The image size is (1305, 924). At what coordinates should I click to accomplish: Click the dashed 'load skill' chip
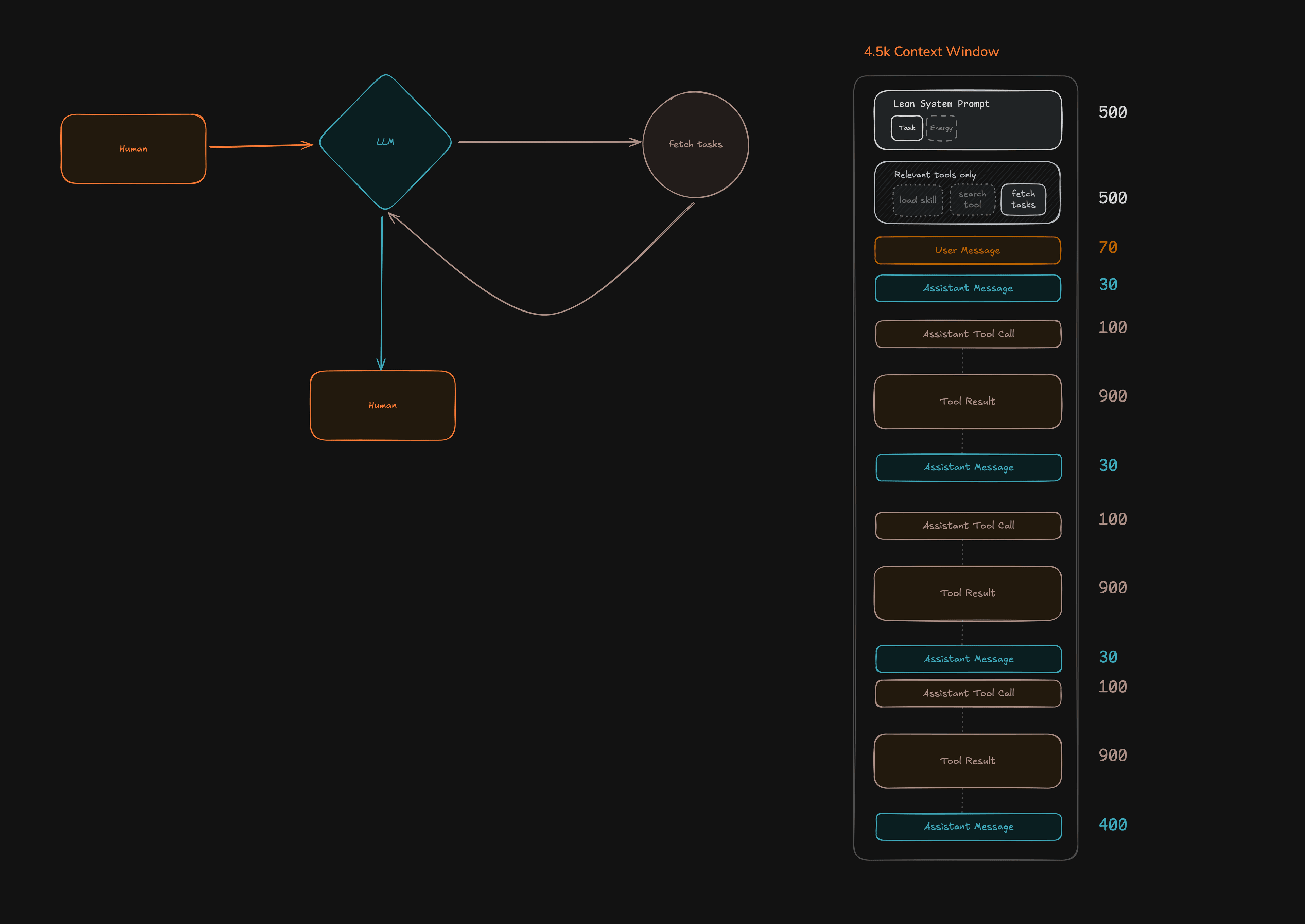point(918,200)
